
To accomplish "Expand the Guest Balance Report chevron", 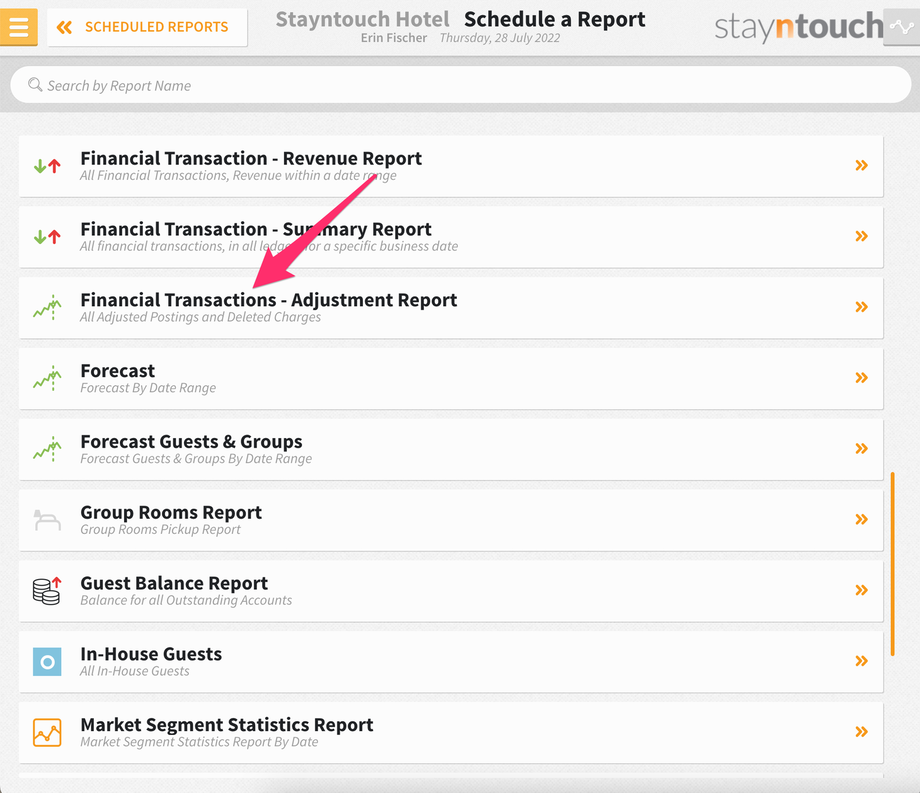I will tap(861, 590).
